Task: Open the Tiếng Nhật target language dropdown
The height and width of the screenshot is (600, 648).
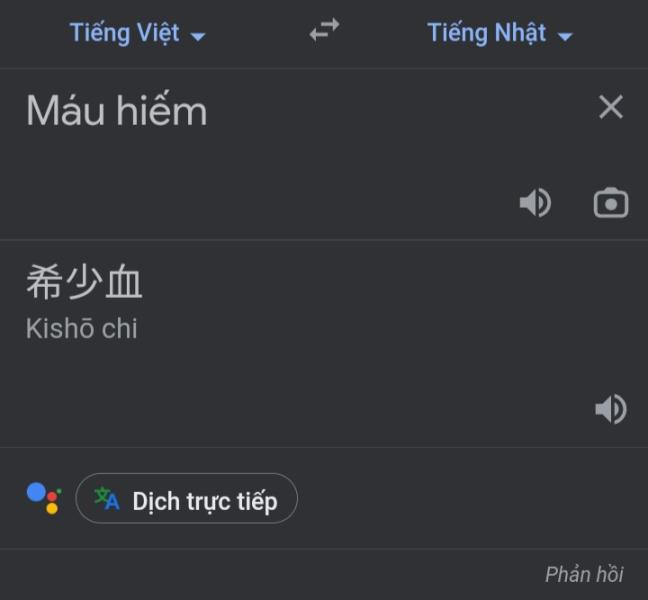Action: (500, 33)
